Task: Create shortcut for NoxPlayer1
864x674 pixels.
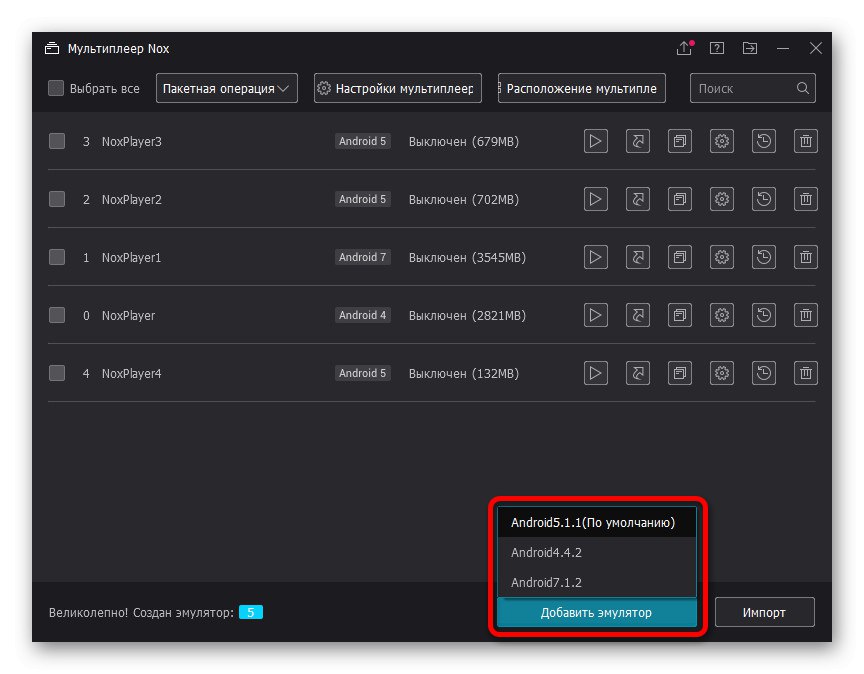Action: pos(638,257)
